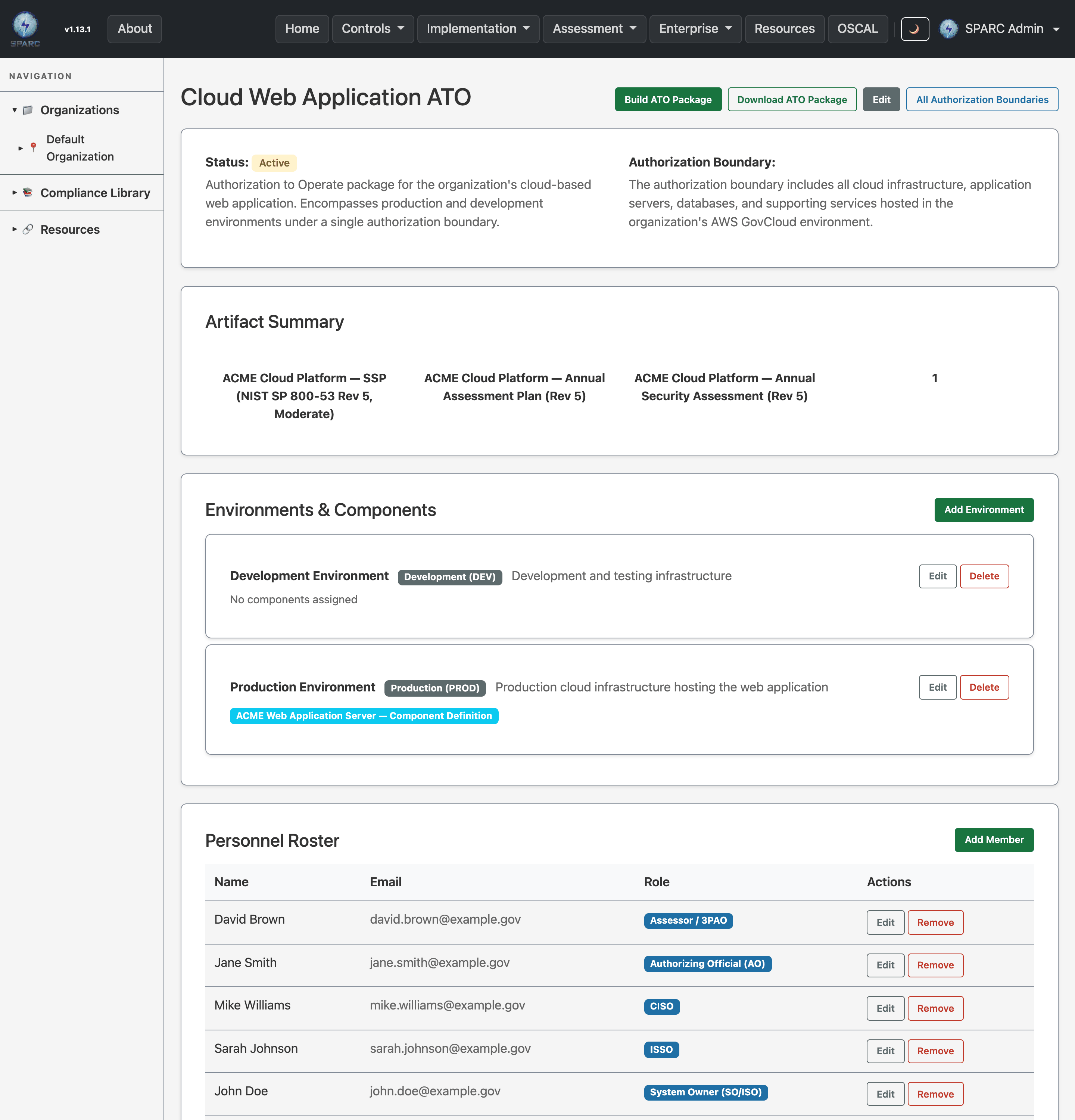Edit Sarah Johnson's roster entry
1075x1120 pixels.
click(x=885, y=1051)
